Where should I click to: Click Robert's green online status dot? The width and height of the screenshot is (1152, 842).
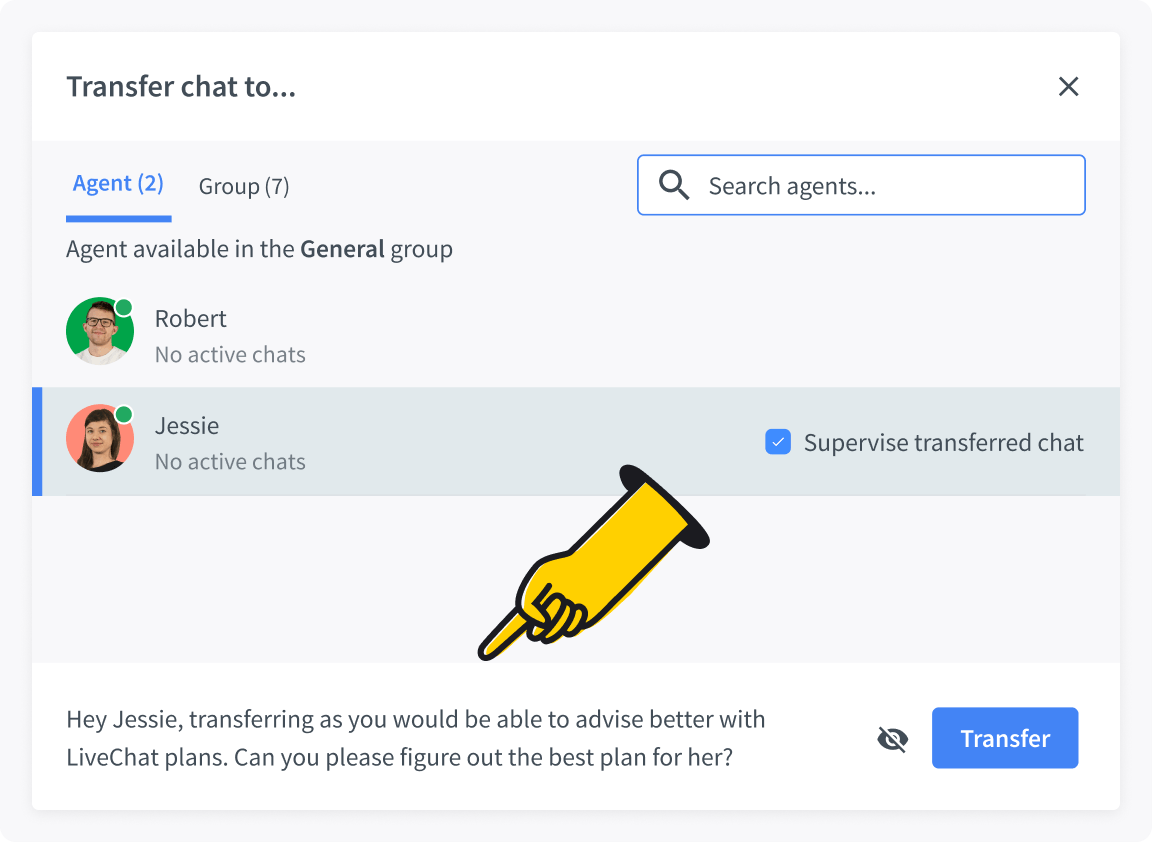click(124, 307)
